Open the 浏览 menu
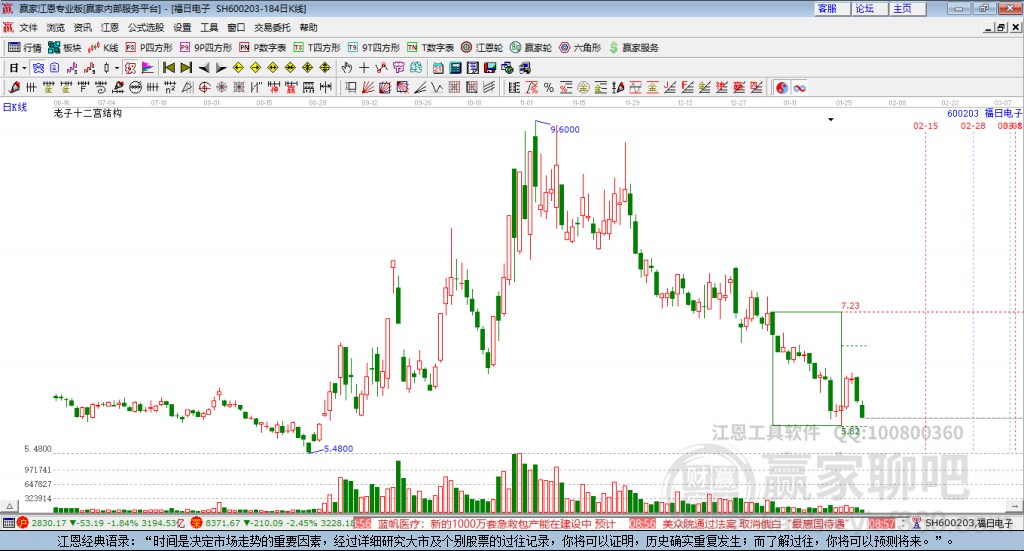1024x551 pixels. [56, 27]
